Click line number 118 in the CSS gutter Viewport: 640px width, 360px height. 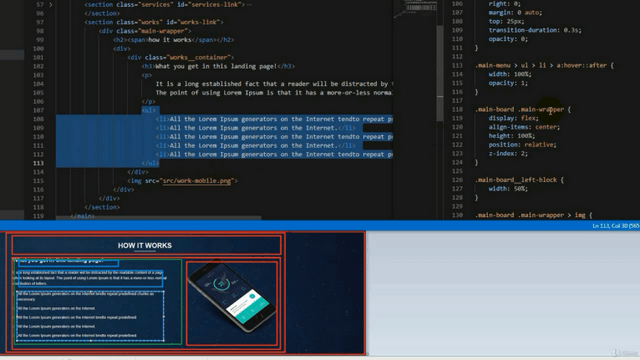[x=457, y=109]
